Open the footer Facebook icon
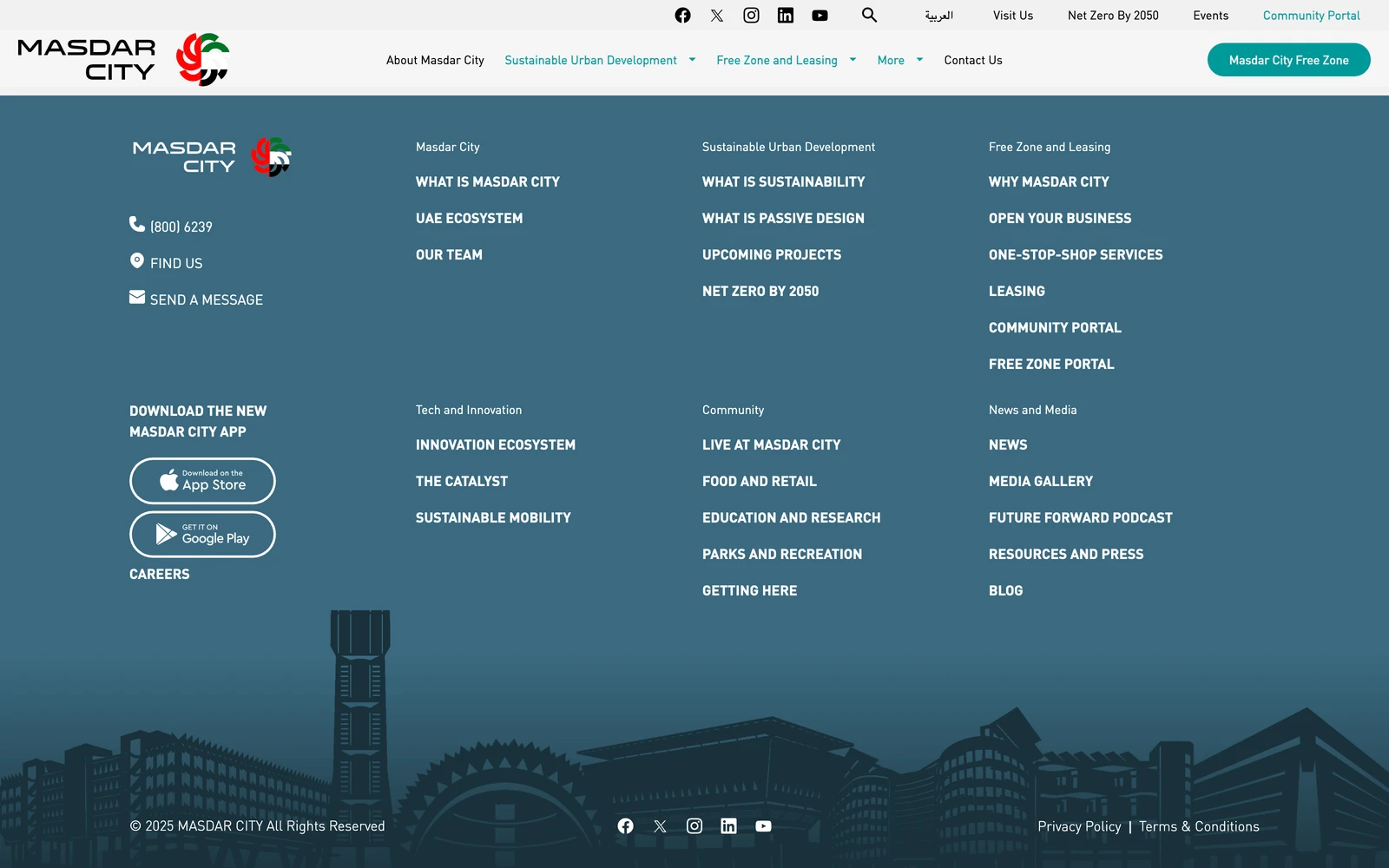 pos(625,826)
